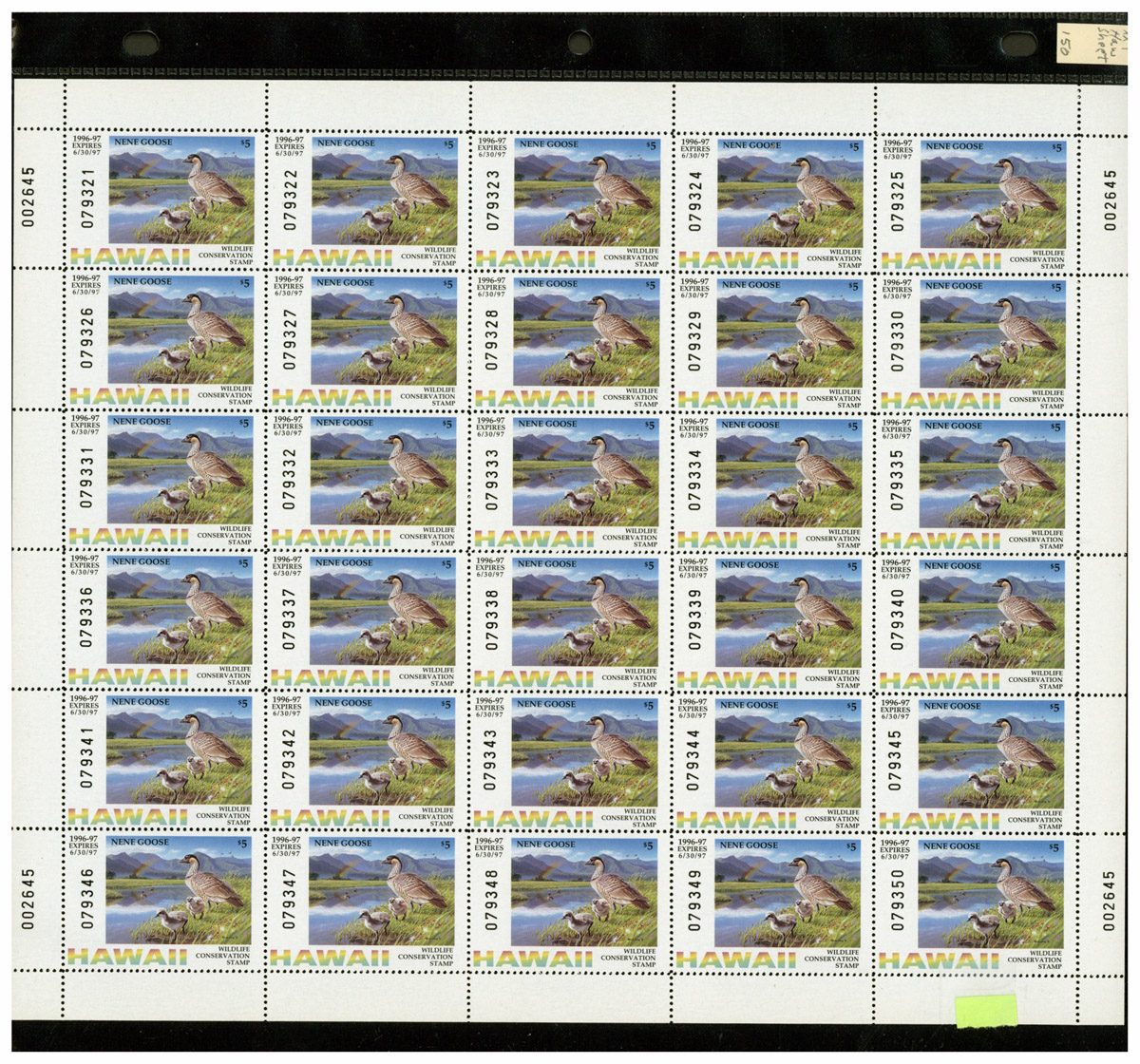Click the HAWAII wording on stamp 079327

[332, 397]
